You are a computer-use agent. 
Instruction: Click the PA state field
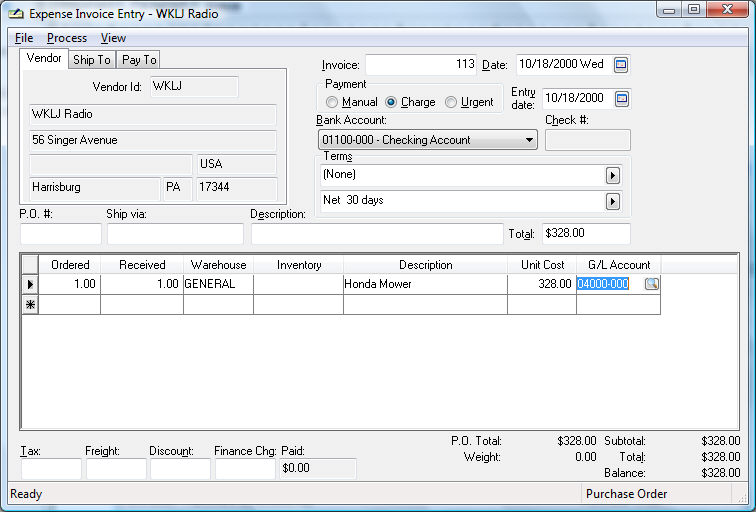[178, 188]
